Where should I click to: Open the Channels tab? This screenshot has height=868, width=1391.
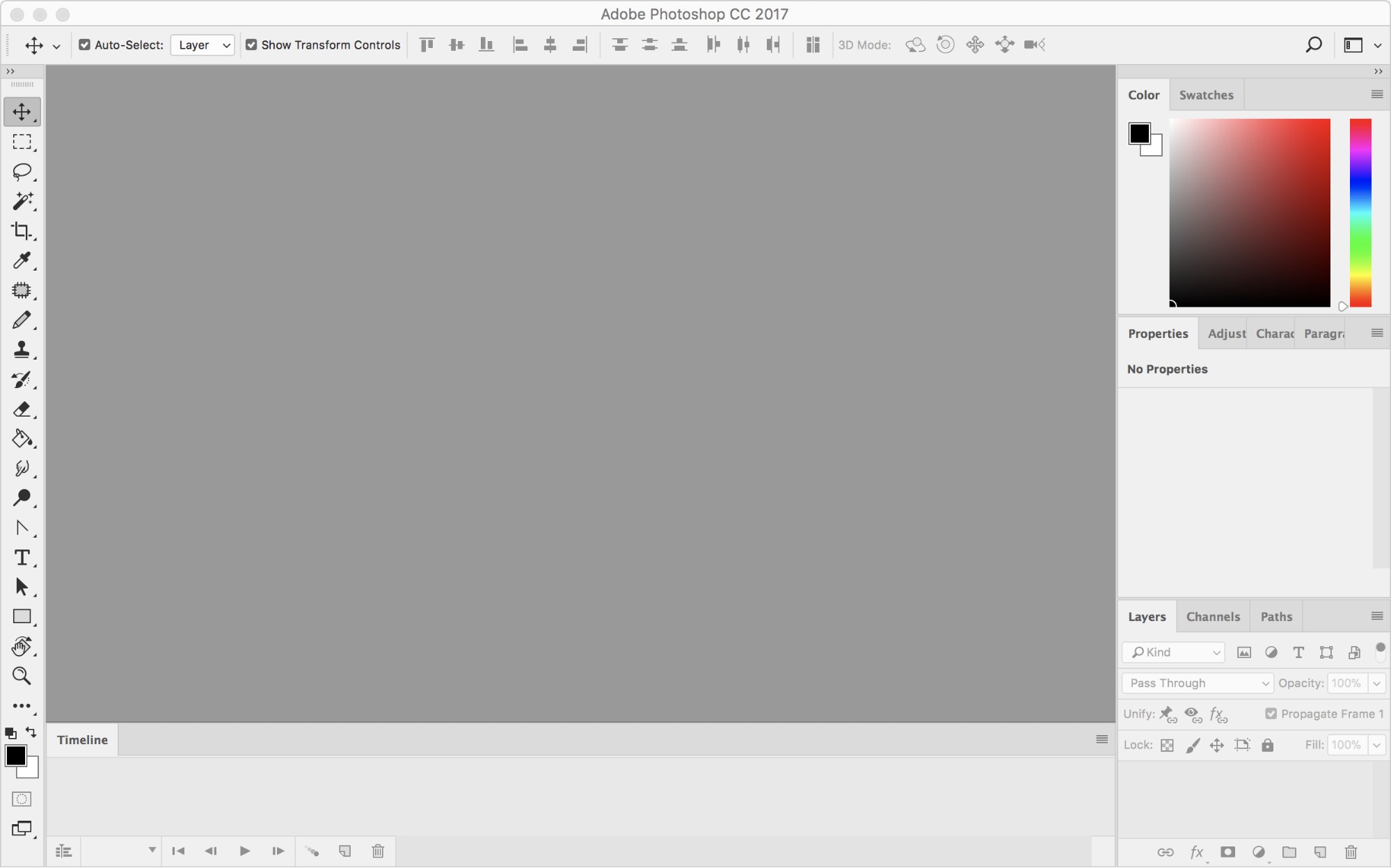(1212, 616)
